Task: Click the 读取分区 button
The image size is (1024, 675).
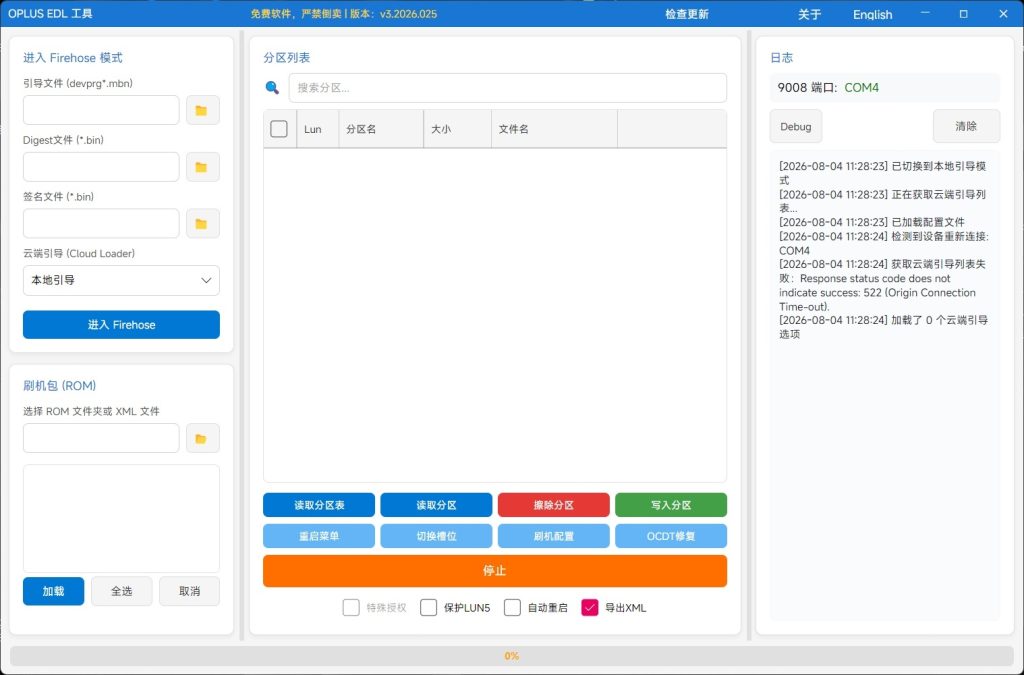Action: click(436, 505)
